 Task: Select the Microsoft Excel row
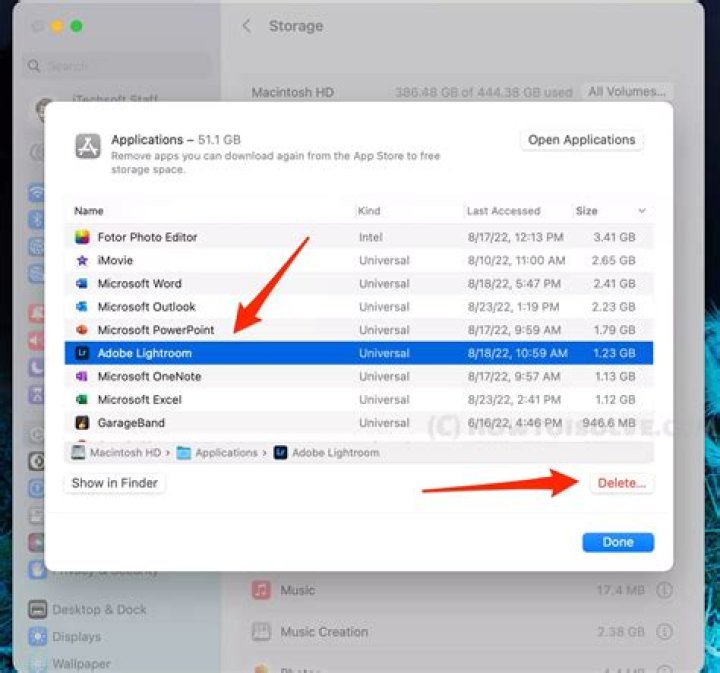click(x=359, y=399)
